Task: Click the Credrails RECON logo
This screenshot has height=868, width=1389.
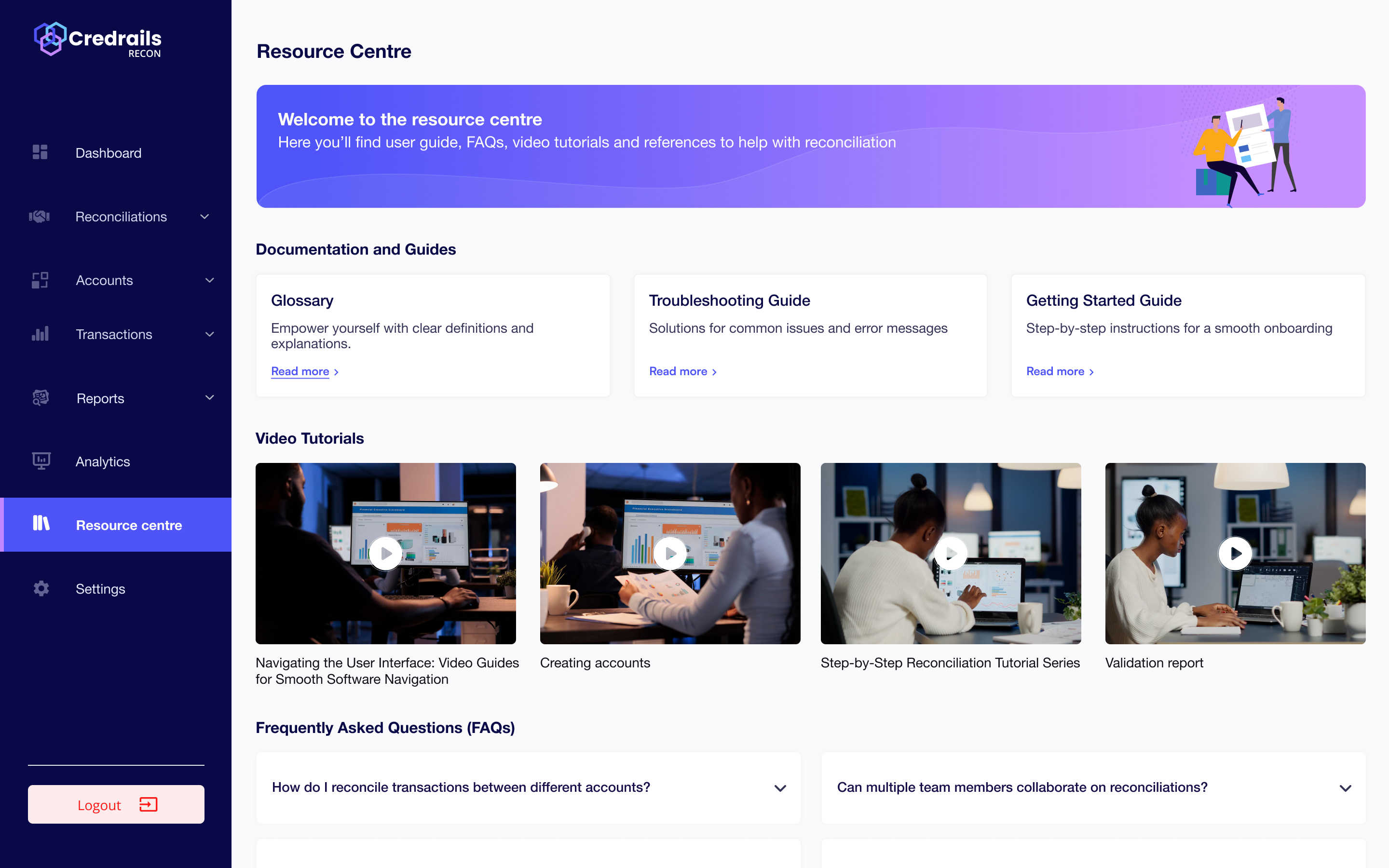Action: click(97, 39)
